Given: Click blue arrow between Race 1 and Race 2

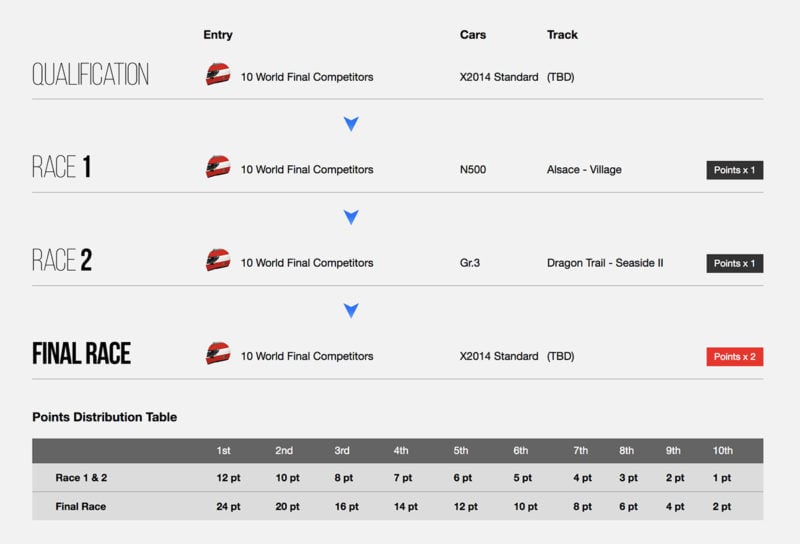Looking at the screenshot, I should pos(351,217).
